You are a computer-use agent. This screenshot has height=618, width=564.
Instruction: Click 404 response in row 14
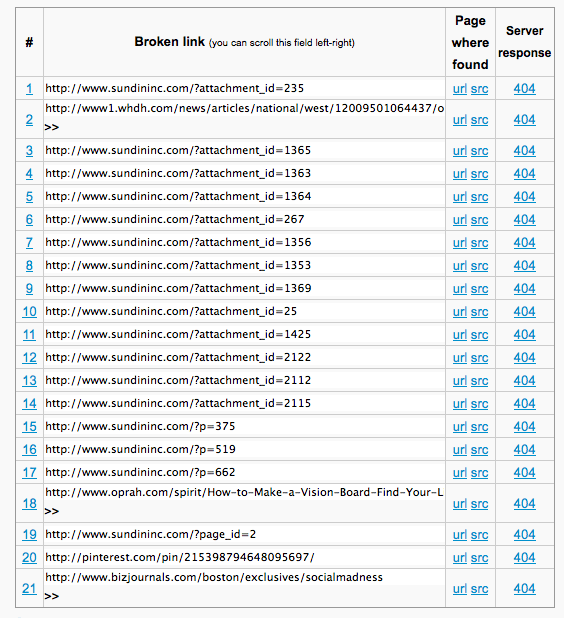tap(524, 404)
